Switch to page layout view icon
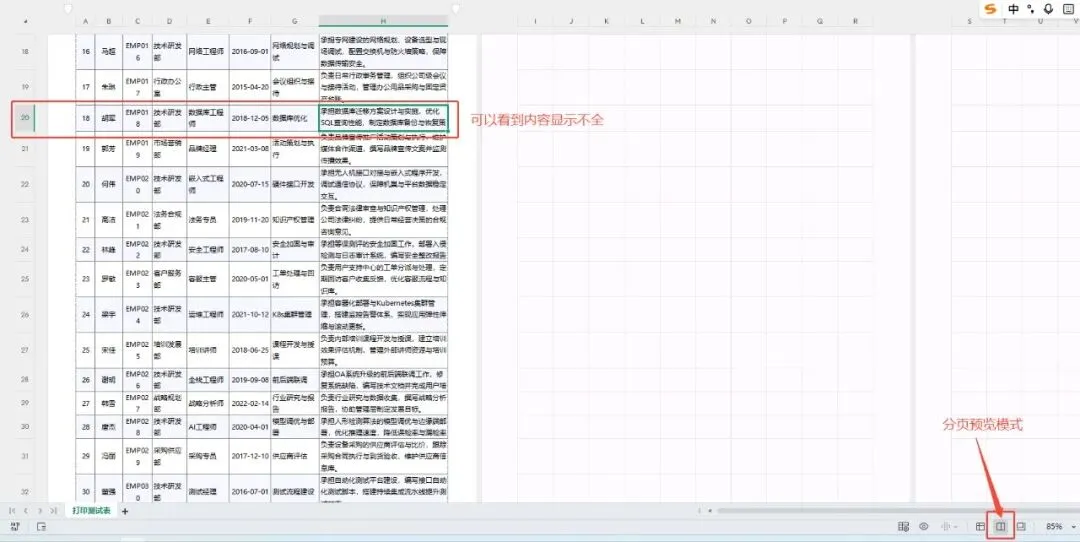This screenshot has height=542, width=1080. pyautogui.click(x=1021, y=526)
